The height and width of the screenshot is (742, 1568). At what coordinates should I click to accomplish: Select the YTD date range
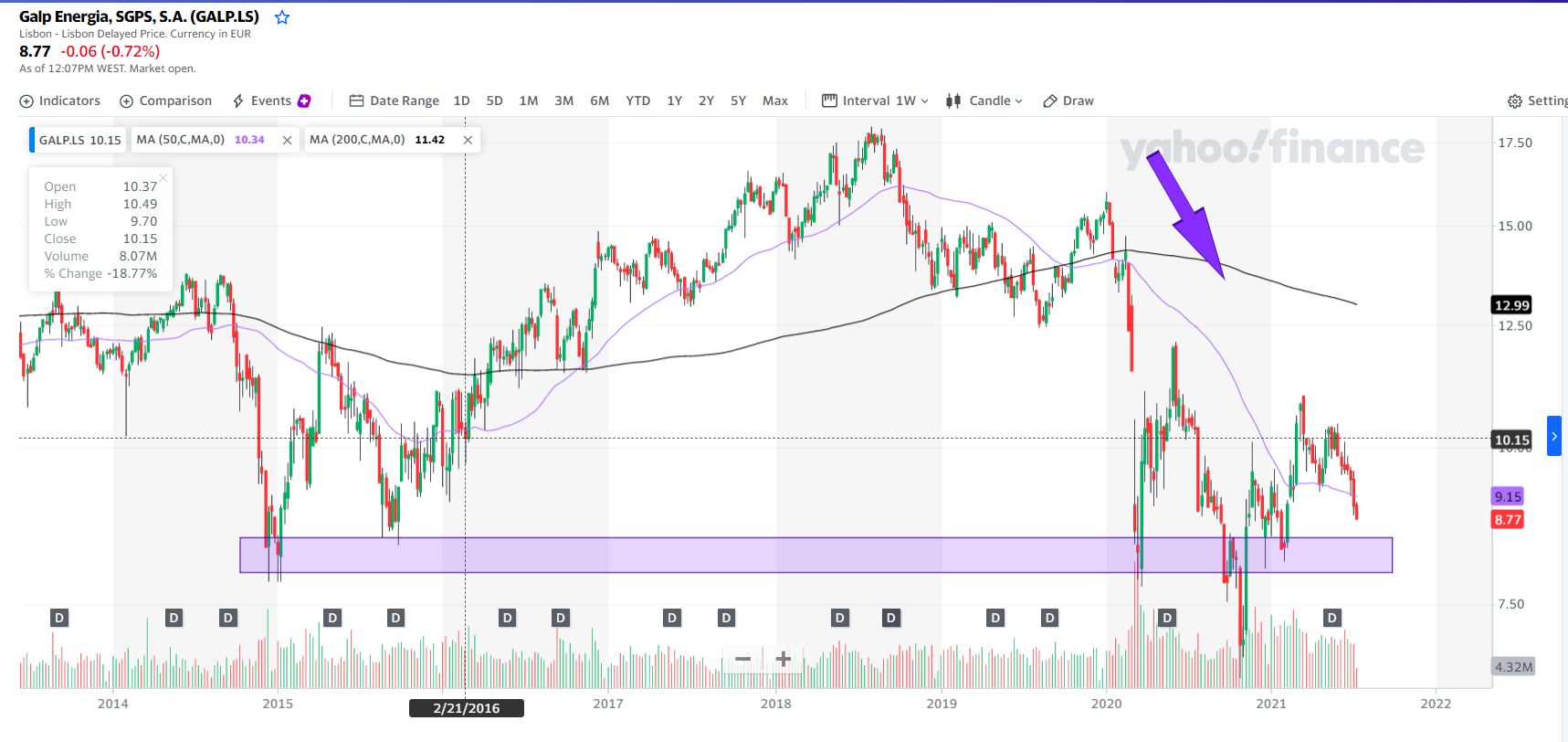pos(637,101)
